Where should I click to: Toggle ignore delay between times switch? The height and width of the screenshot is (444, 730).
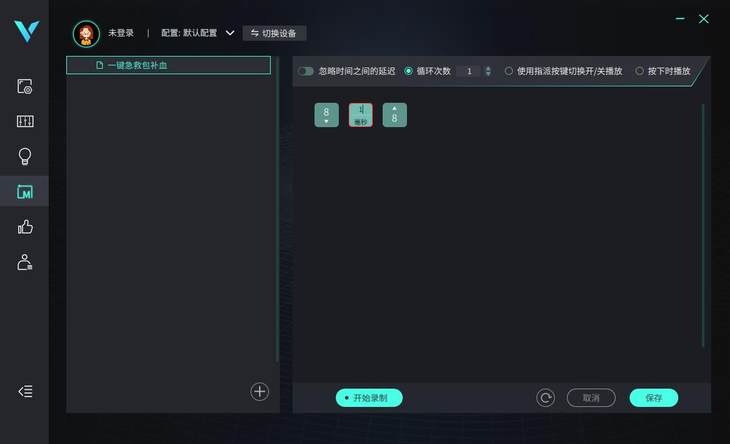click(305, 71)
